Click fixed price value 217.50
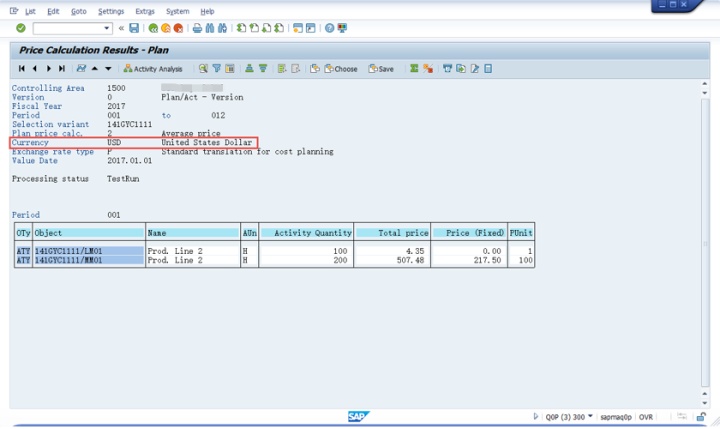Screen dimensions: 720x429 pyautogui.click(x=487, y=260)
